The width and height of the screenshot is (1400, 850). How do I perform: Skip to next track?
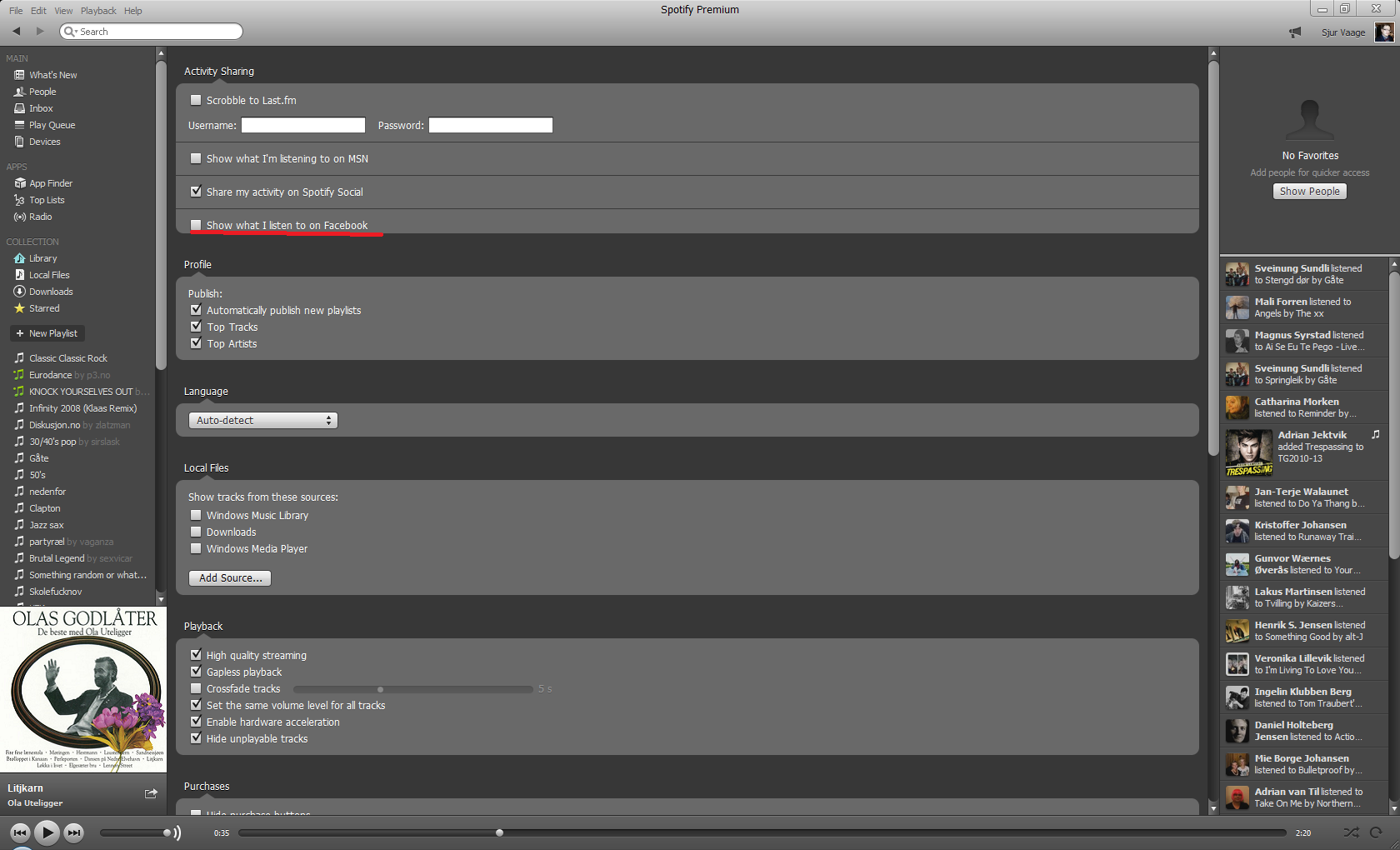click(73, 832)
